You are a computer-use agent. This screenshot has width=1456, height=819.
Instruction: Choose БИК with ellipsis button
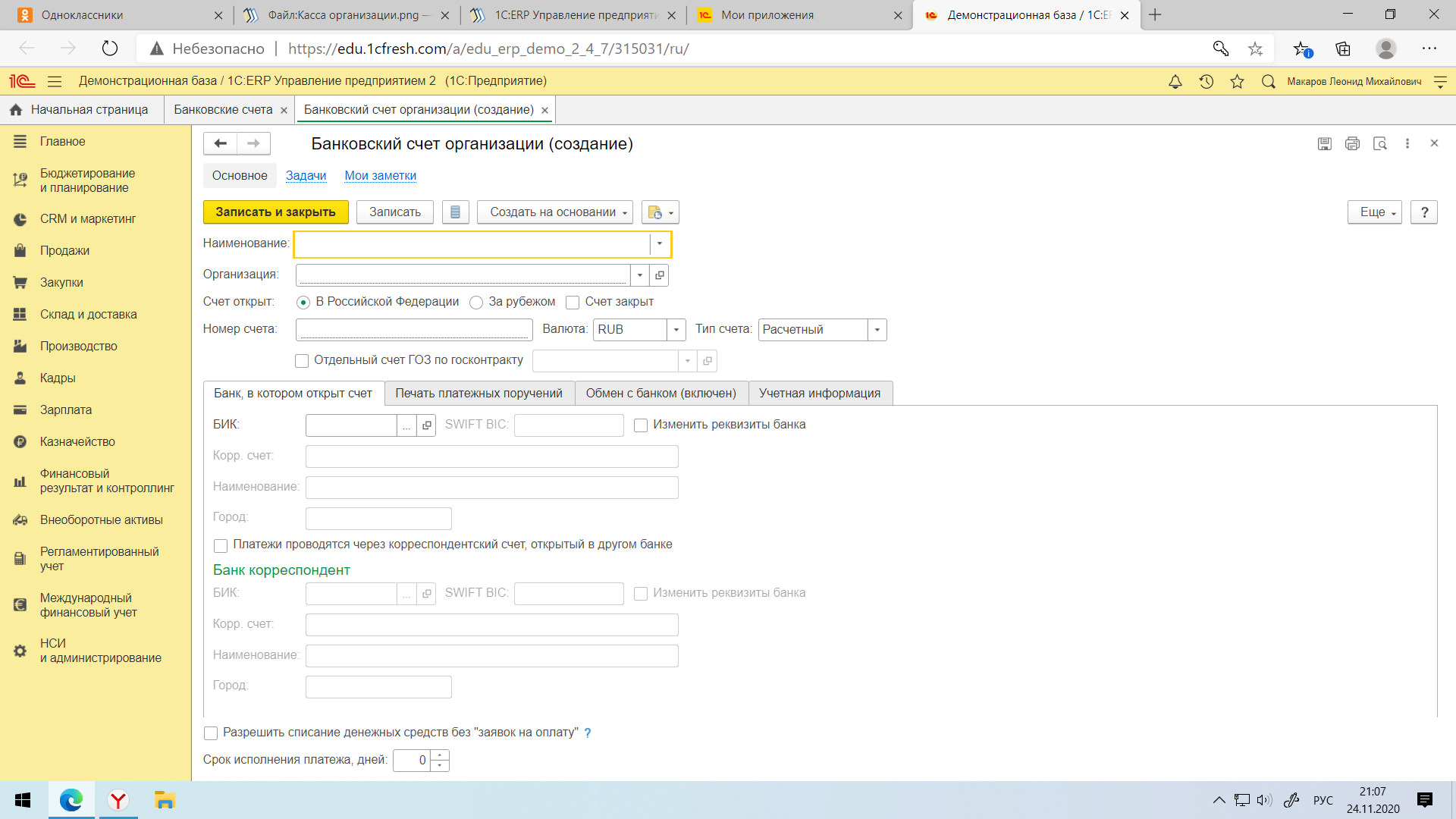coord(407,425)
